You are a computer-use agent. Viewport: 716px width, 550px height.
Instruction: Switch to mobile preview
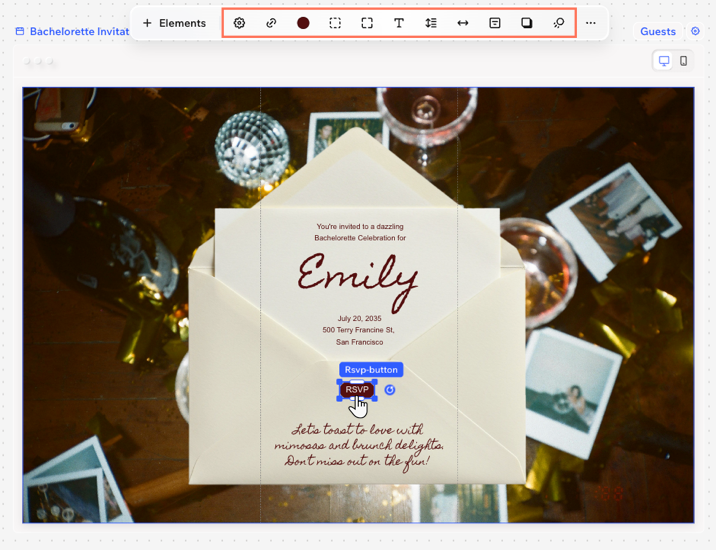point(683,61)
